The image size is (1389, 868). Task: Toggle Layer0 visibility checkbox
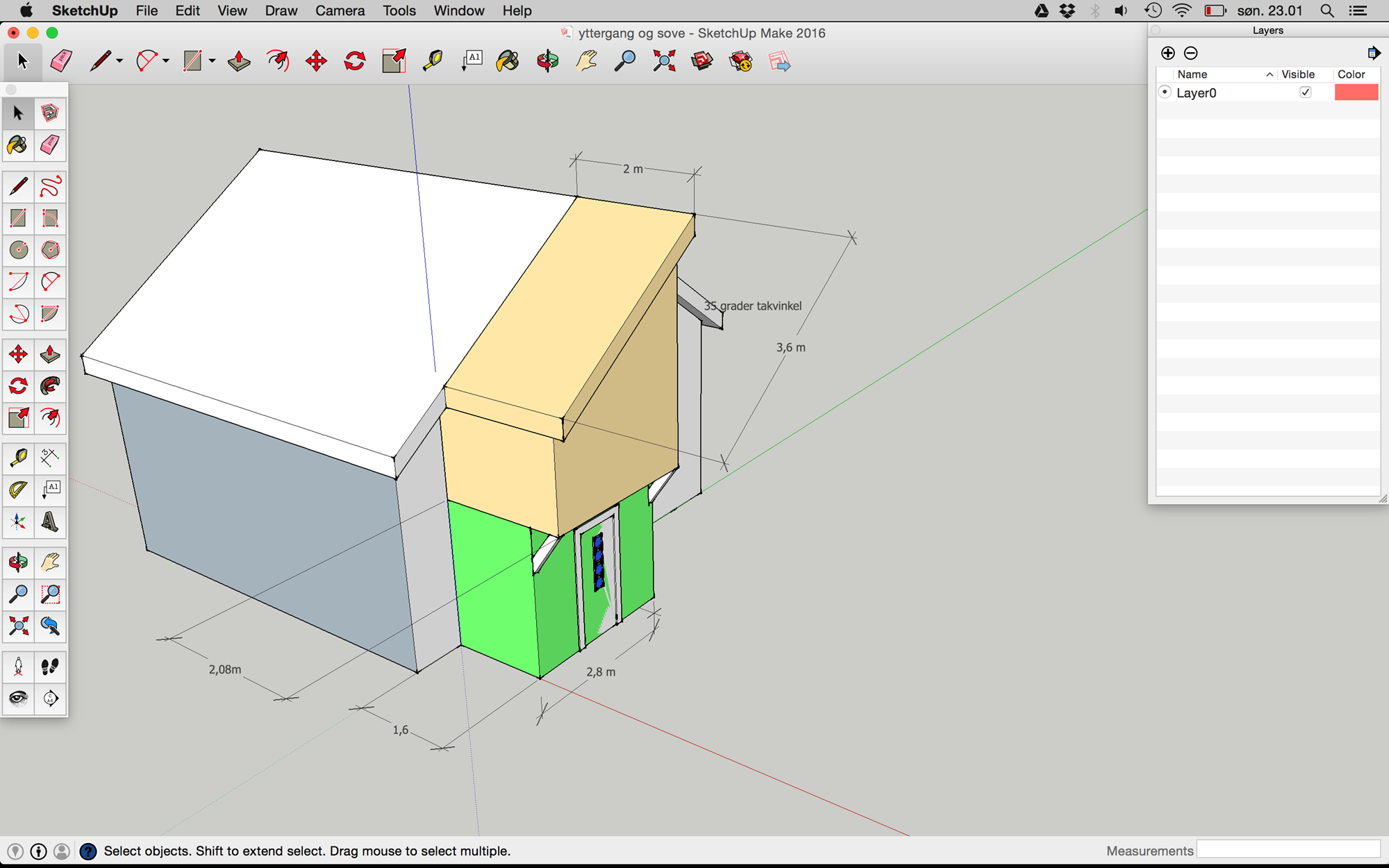point(1305,92)
